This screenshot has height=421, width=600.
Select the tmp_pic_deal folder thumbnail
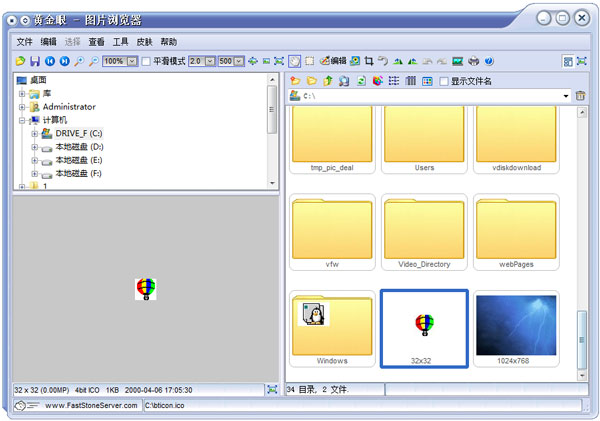(332, 140)
